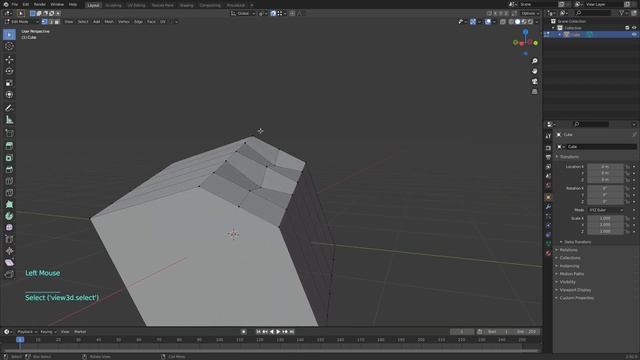Hide Cube using outliner eye icon
The image size is (640, 360).
pos(634,35)
